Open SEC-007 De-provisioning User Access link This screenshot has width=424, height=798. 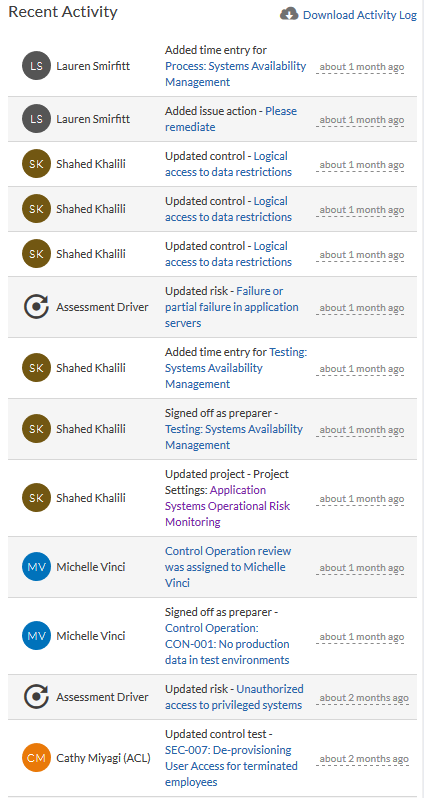(x=231, y=766)
